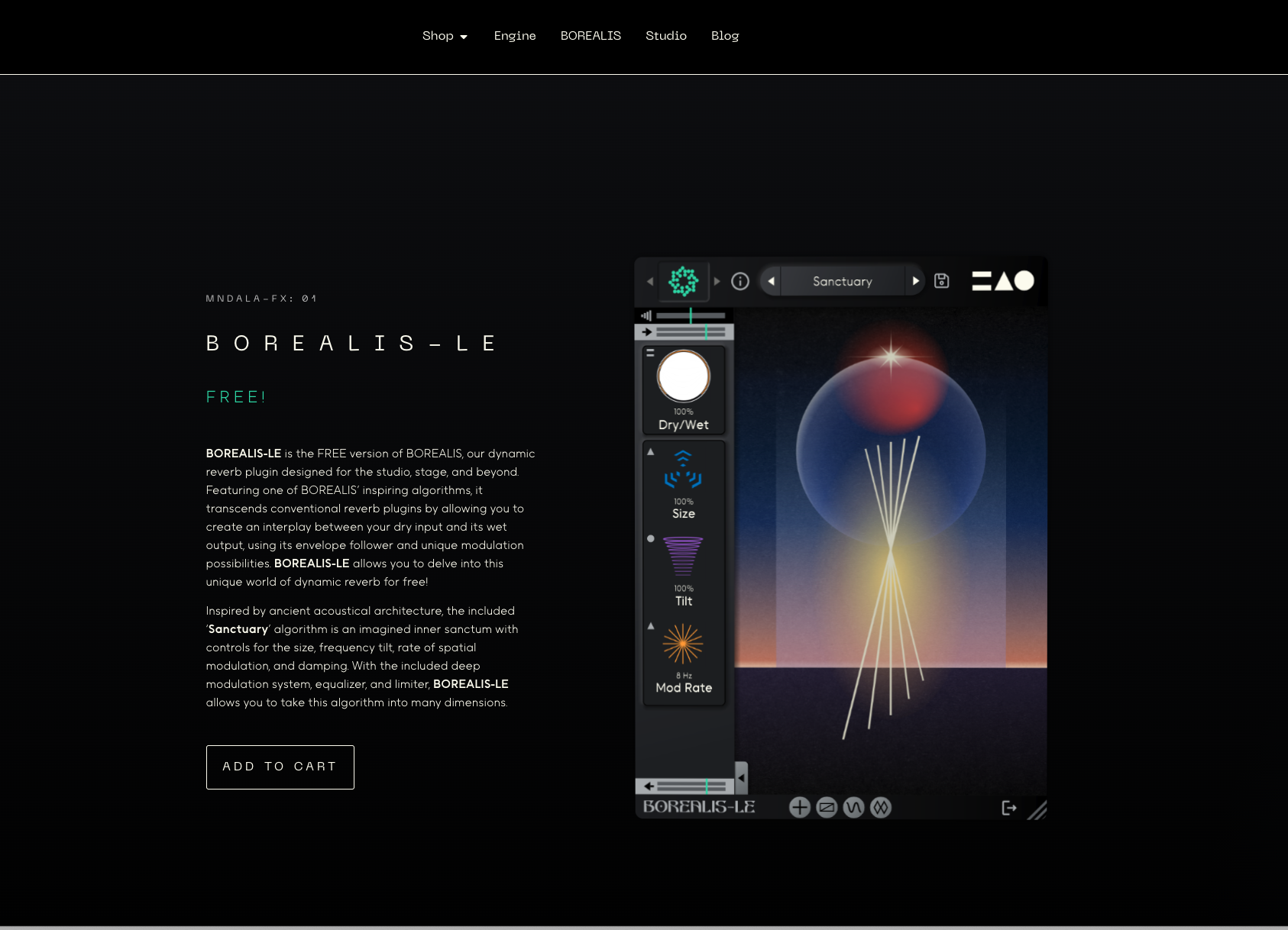Click the sine wave round button
The image size is (1288, 930).
click(854, 808)
